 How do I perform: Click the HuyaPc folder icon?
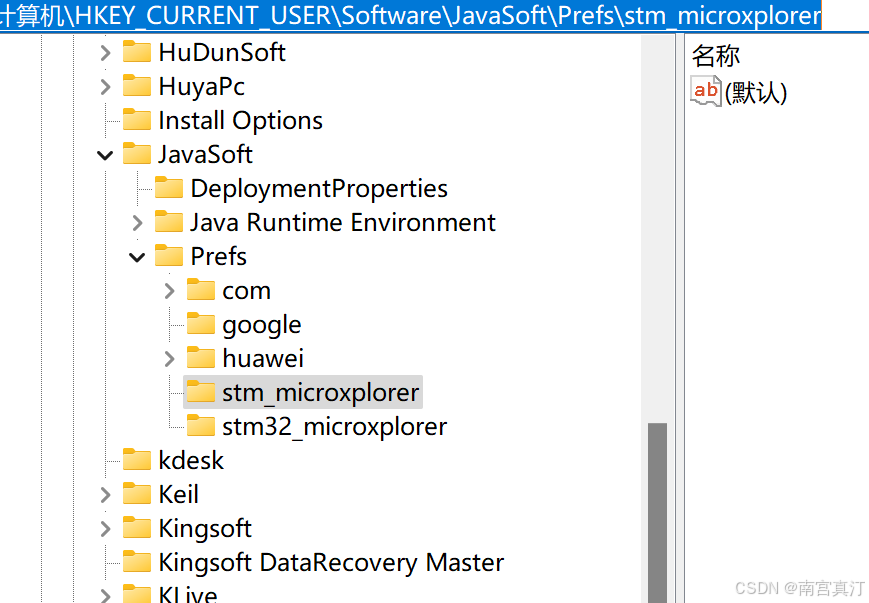tap(136, 85)
